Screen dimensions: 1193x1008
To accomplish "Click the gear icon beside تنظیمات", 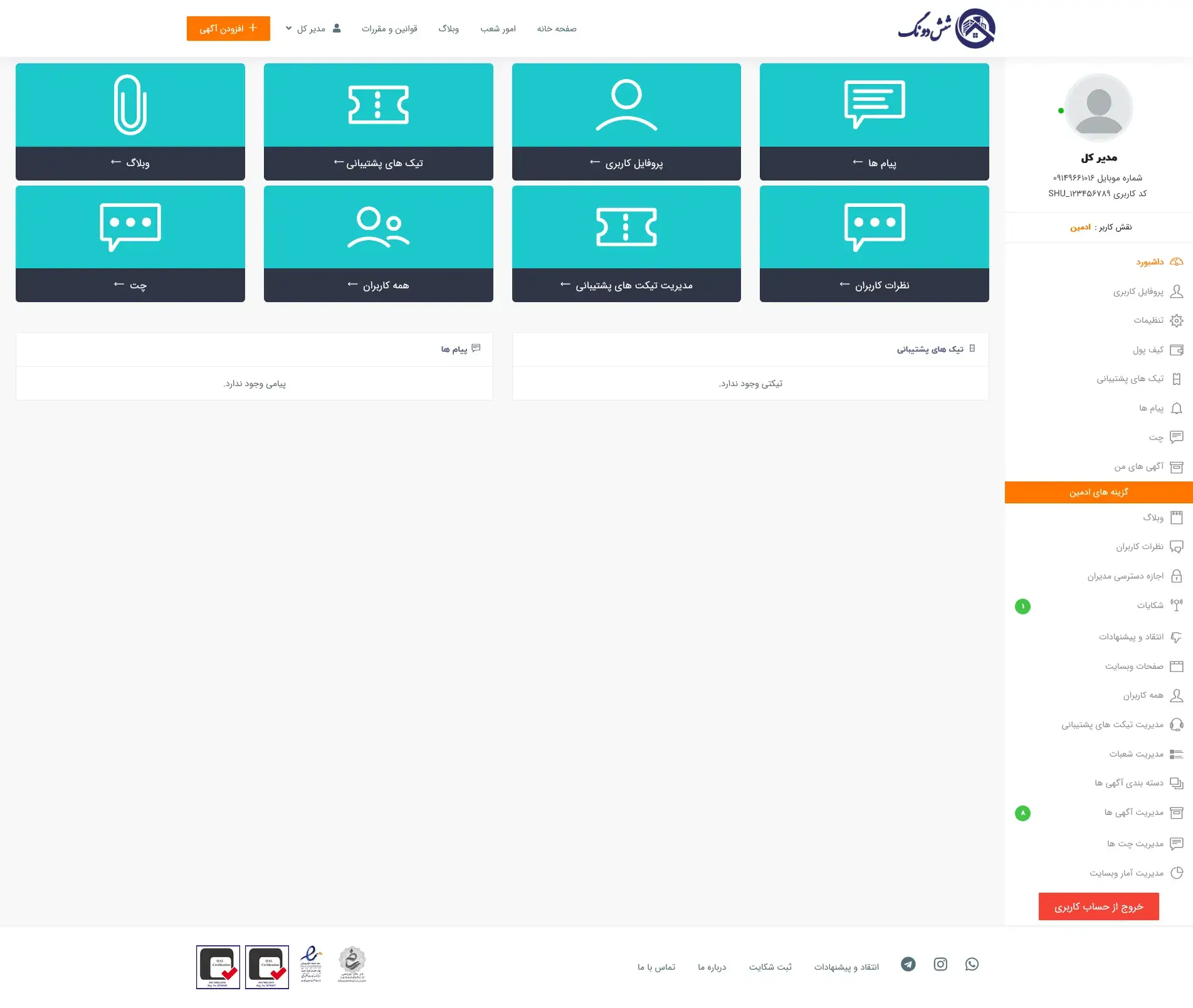I will point(1177,320).
